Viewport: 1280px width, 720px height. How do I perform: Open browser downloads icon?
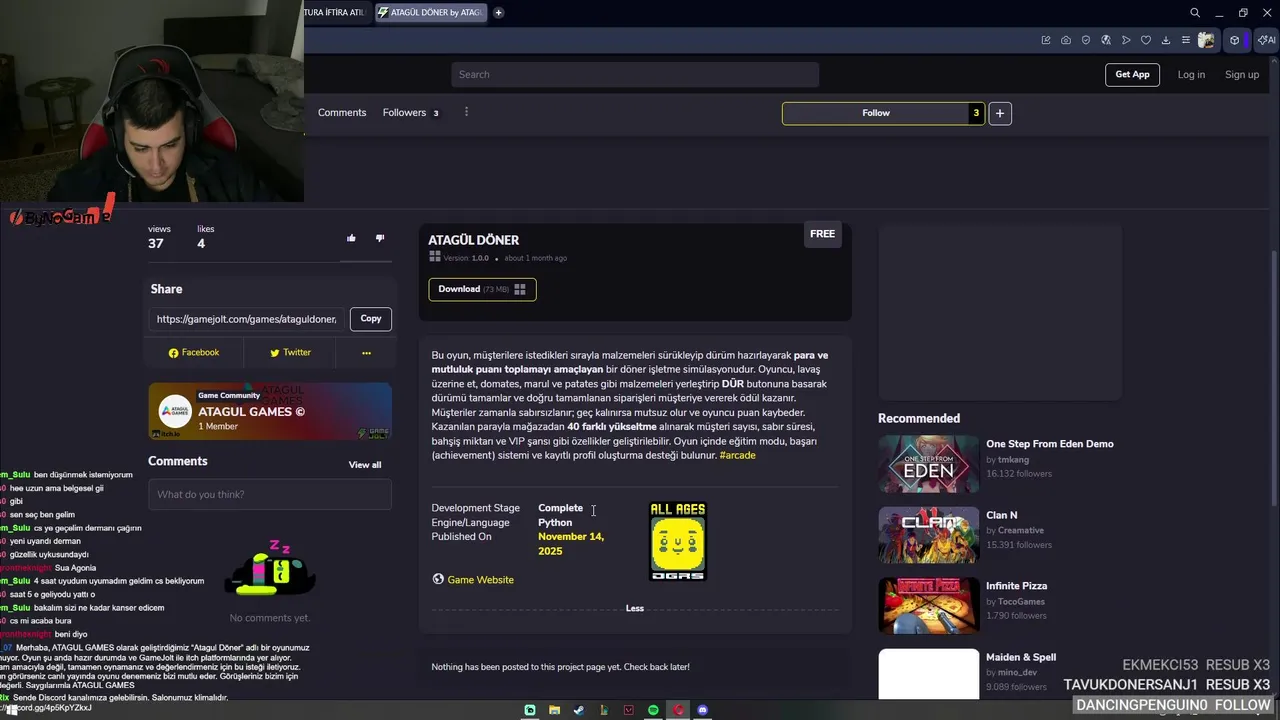(x=1166, y=40)
